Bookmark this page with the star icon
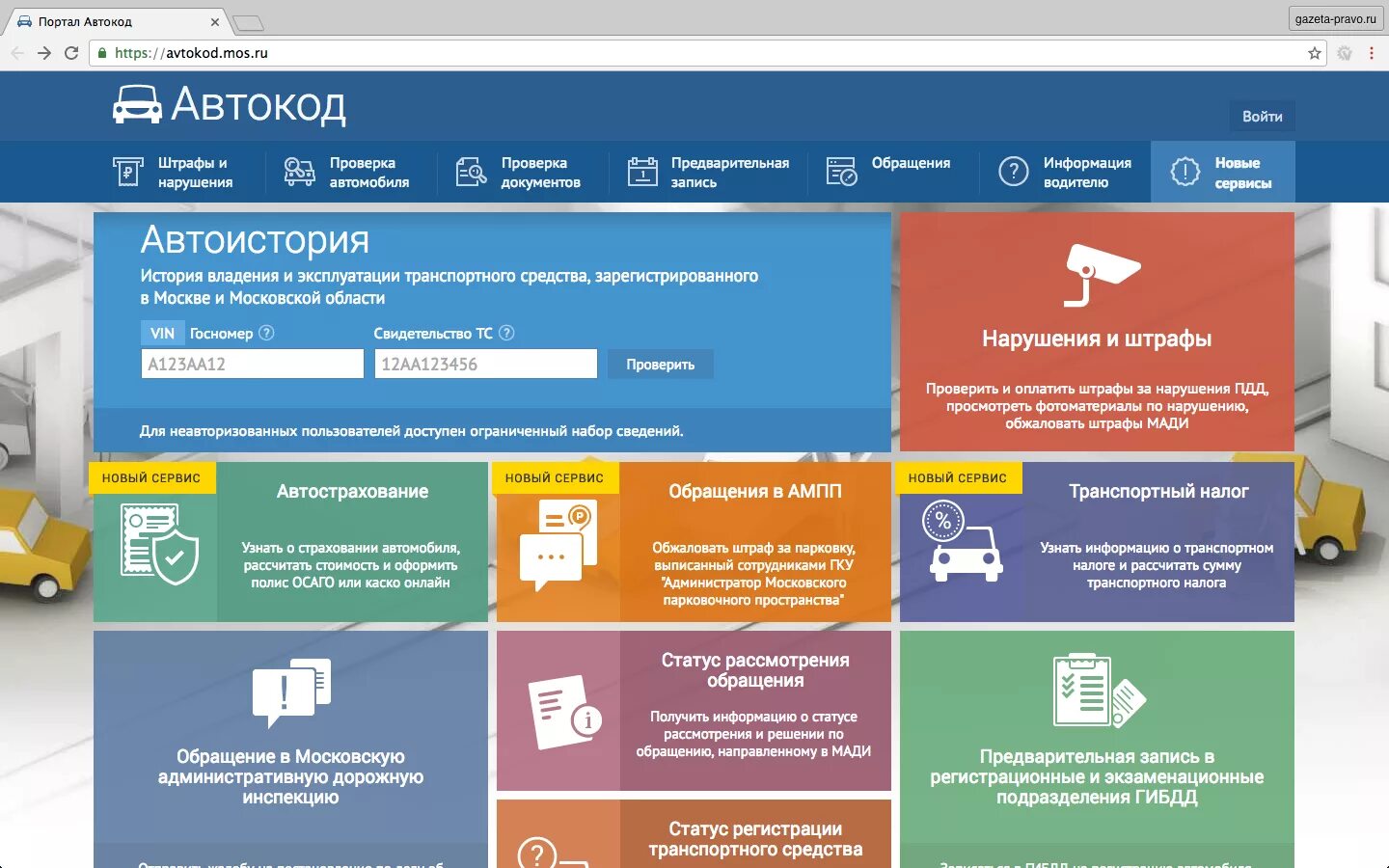 pos(1314,53)
